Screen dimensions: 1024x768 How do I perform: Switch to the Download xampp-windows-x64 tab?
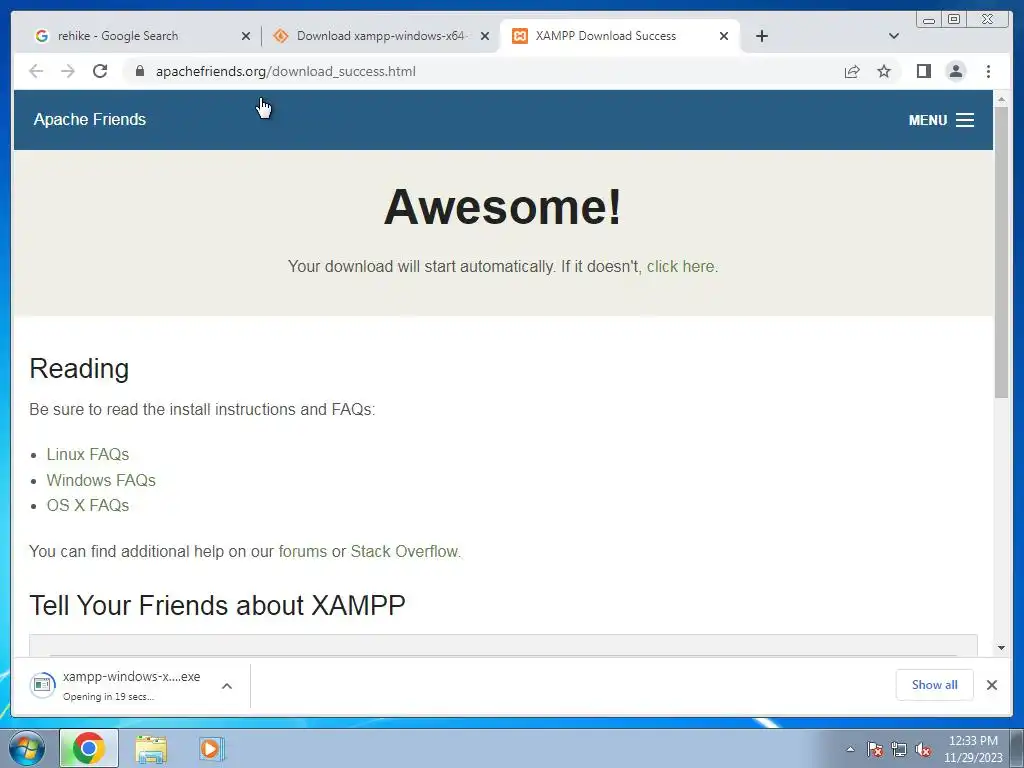pos(381,36)
